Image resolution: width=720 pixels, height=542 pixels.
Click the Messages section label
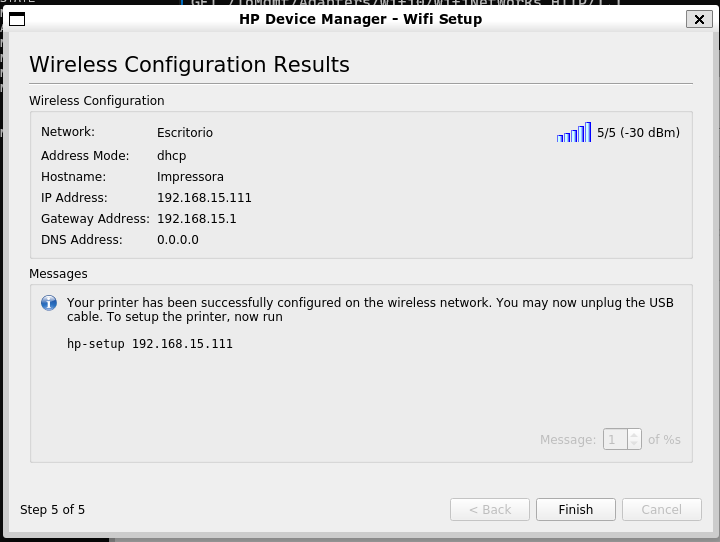coord(58,274)
